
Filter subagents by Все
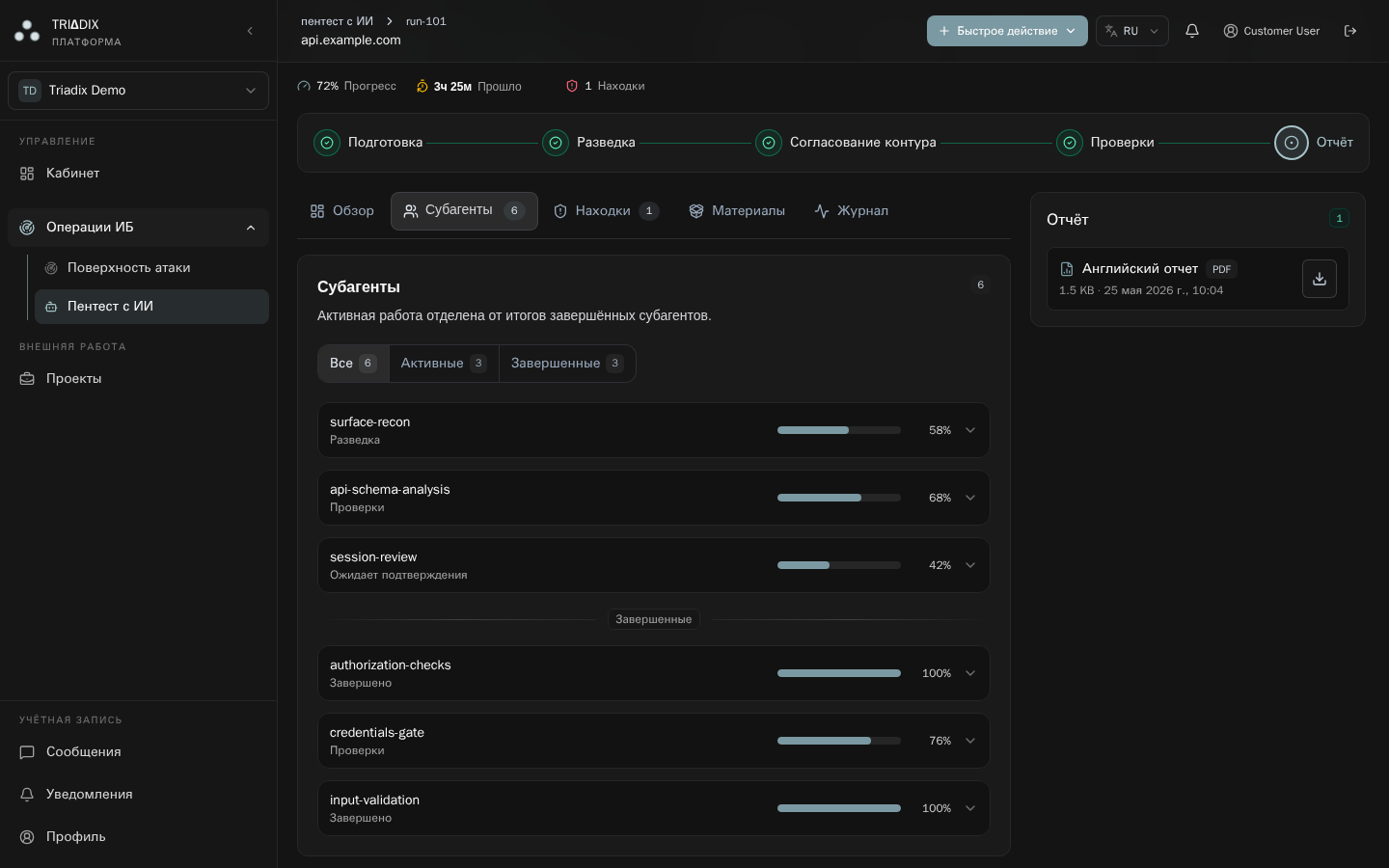(x=353, y=364)
